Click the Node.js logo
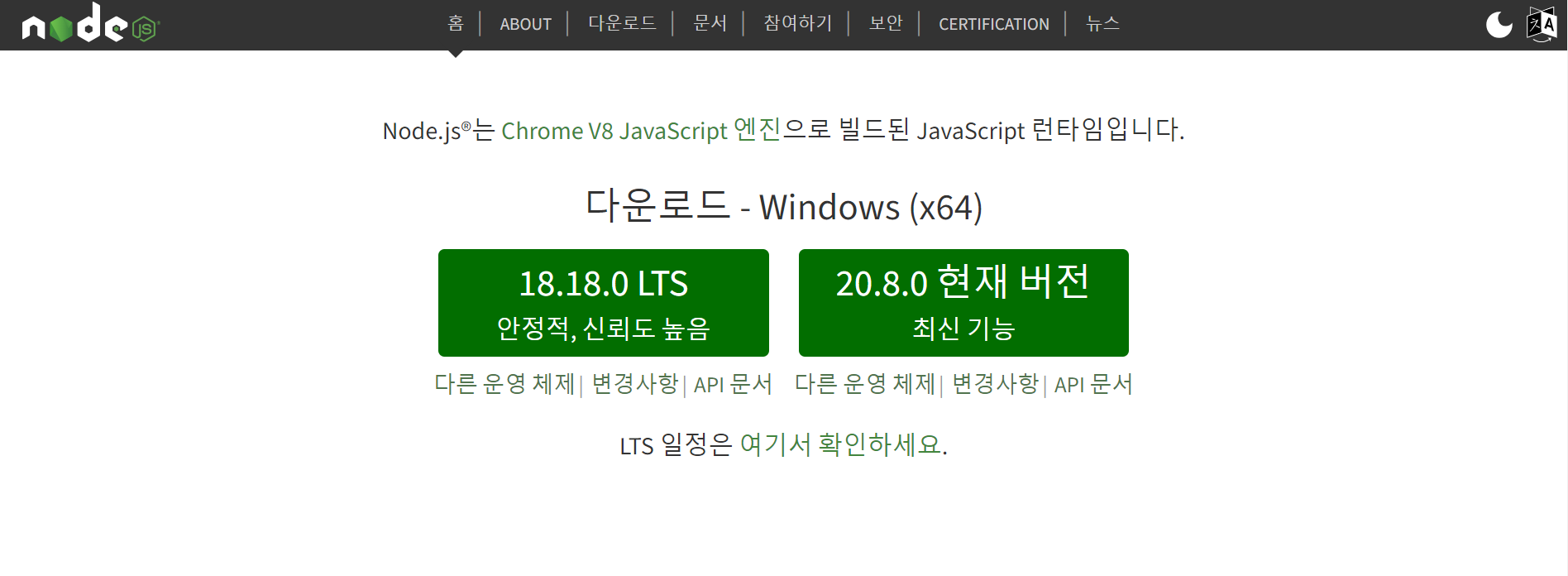Screen dimensions: 1568x576 coord(91,23)
